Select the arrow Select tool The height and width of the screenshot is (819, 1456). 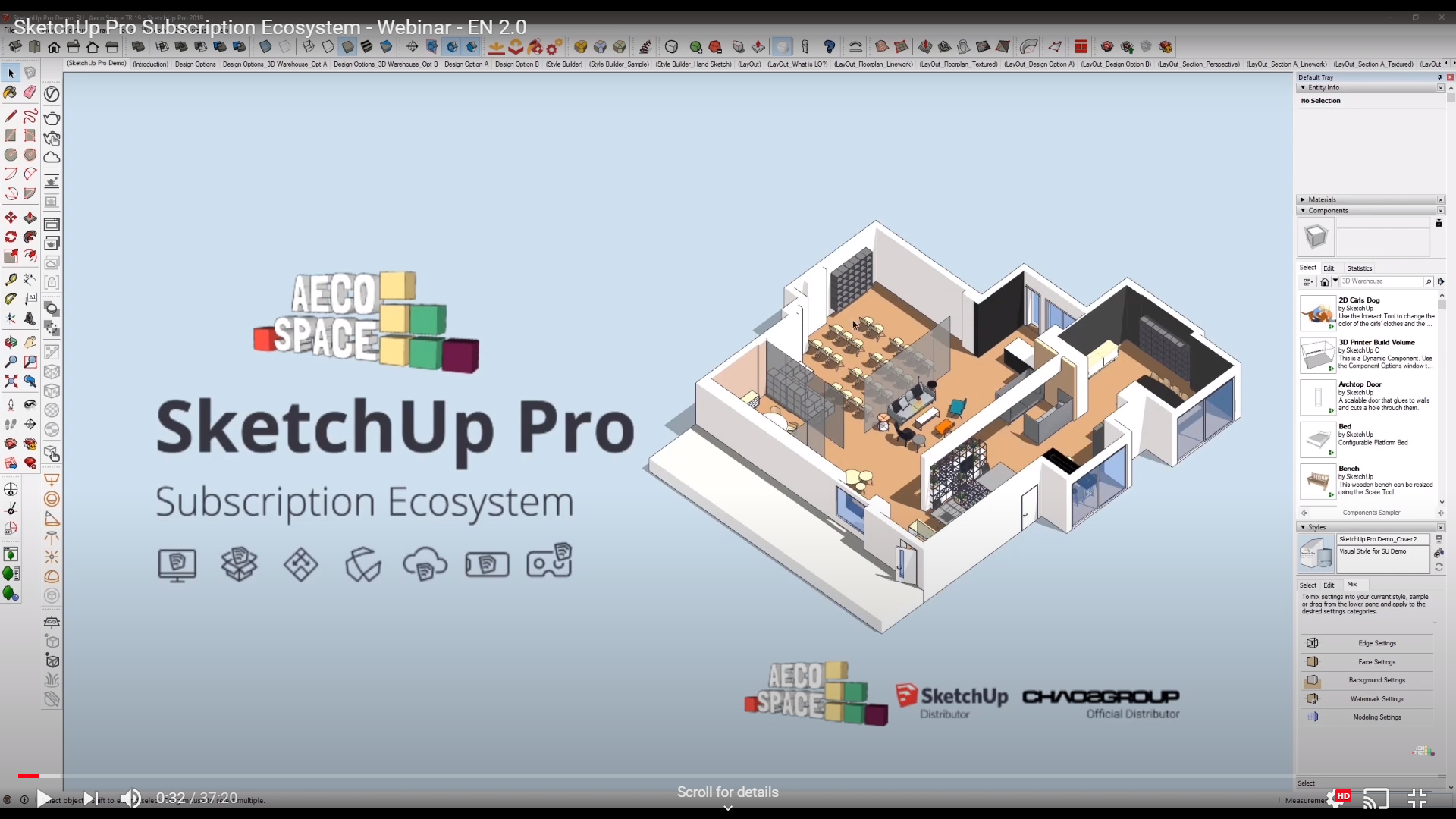pyautogui.click(x=11, y=74)
